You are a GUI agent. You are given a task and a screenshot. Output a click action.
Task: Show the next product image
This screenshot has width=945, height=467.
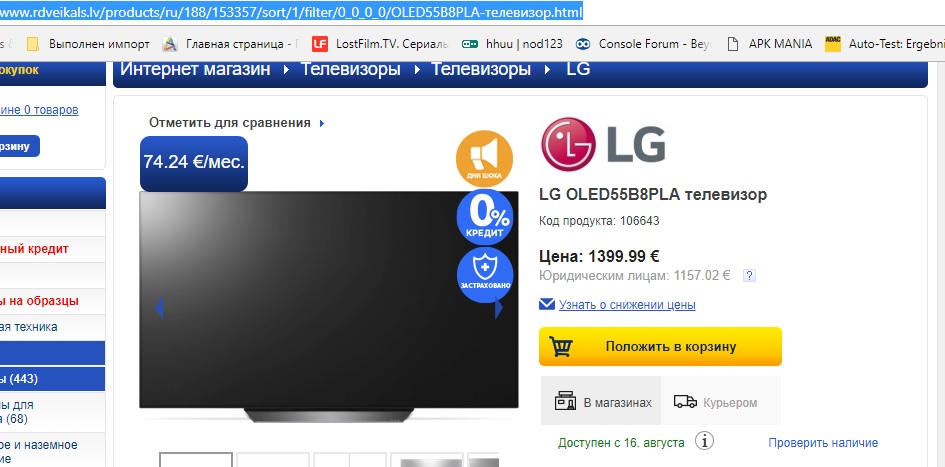click(x=499, y=309)
